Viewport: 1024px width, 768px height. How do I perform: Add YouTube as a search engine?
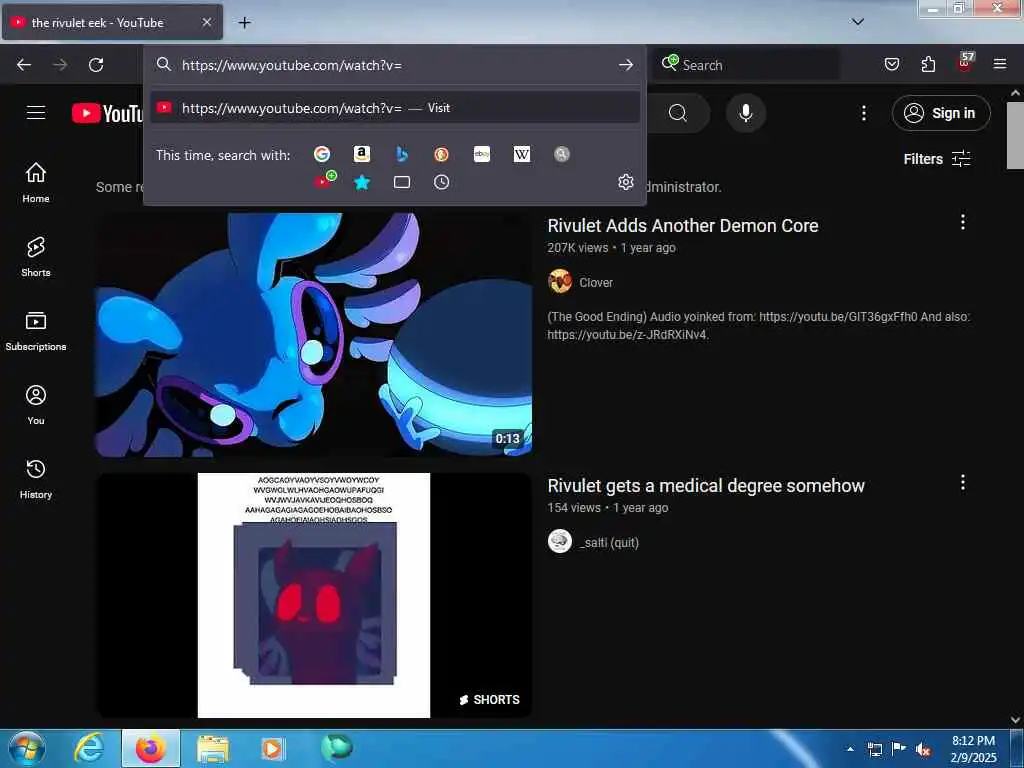coord(325,181)
